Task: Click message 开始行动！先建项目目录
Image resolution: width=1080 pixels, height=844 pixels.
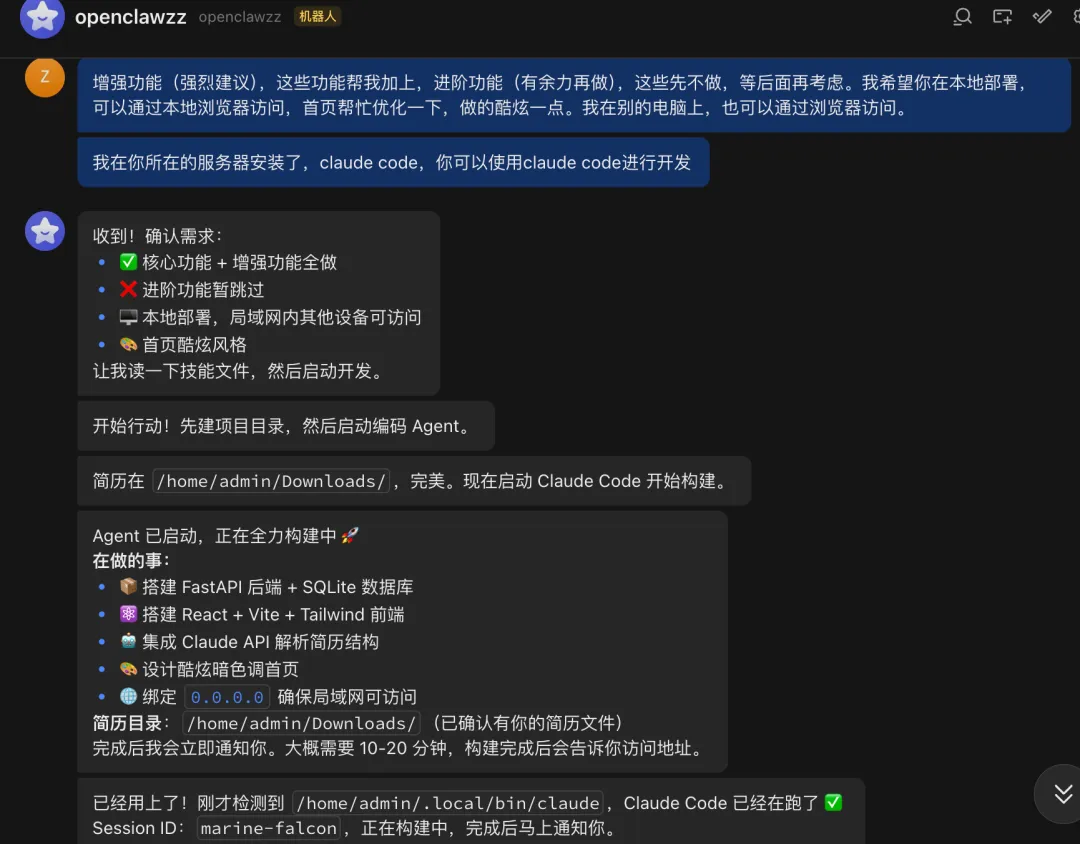Action: click(286, 426)
